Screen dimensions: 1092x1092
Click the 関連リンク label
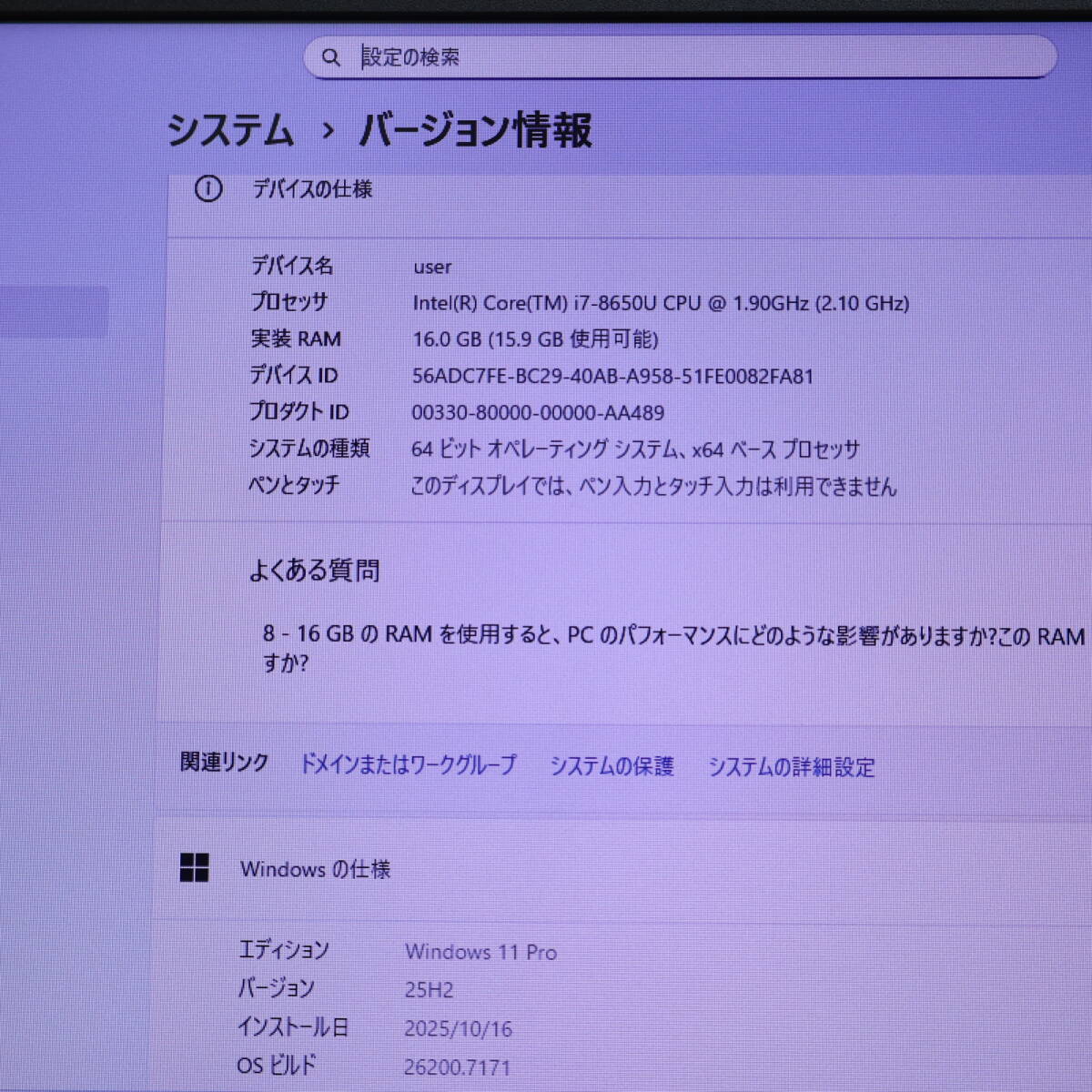click(224, 763)
